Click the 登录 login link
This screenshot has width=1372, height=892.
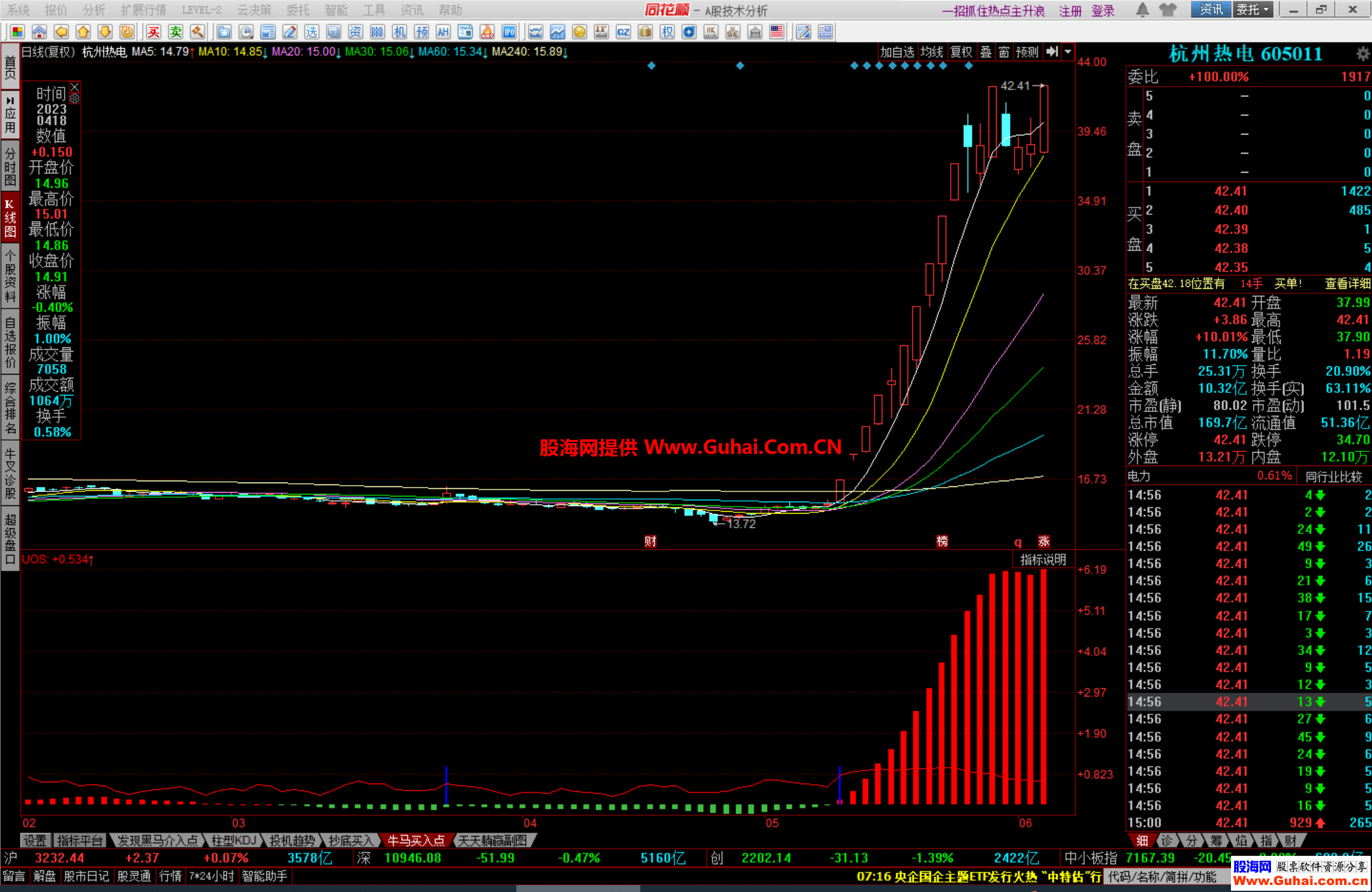[1103, 11]
